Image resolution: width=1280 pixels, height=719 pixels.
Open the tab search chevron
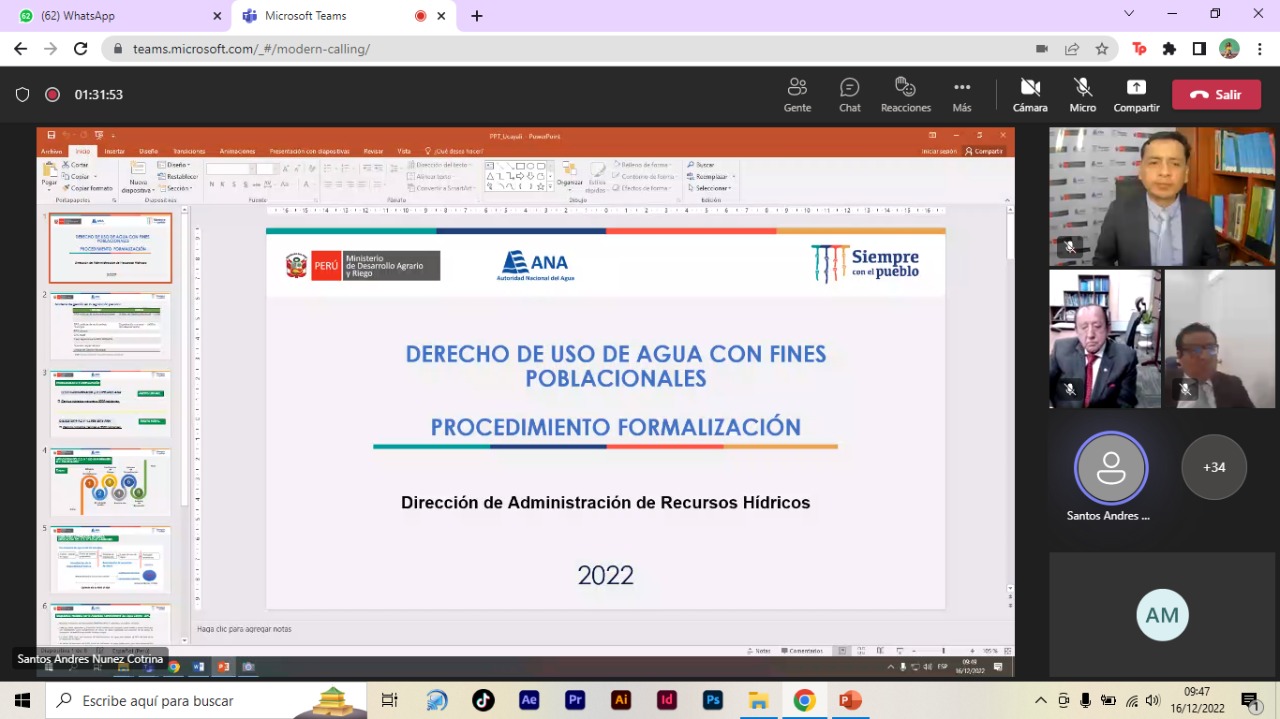pyautogui.click(x=1129, y=14)
